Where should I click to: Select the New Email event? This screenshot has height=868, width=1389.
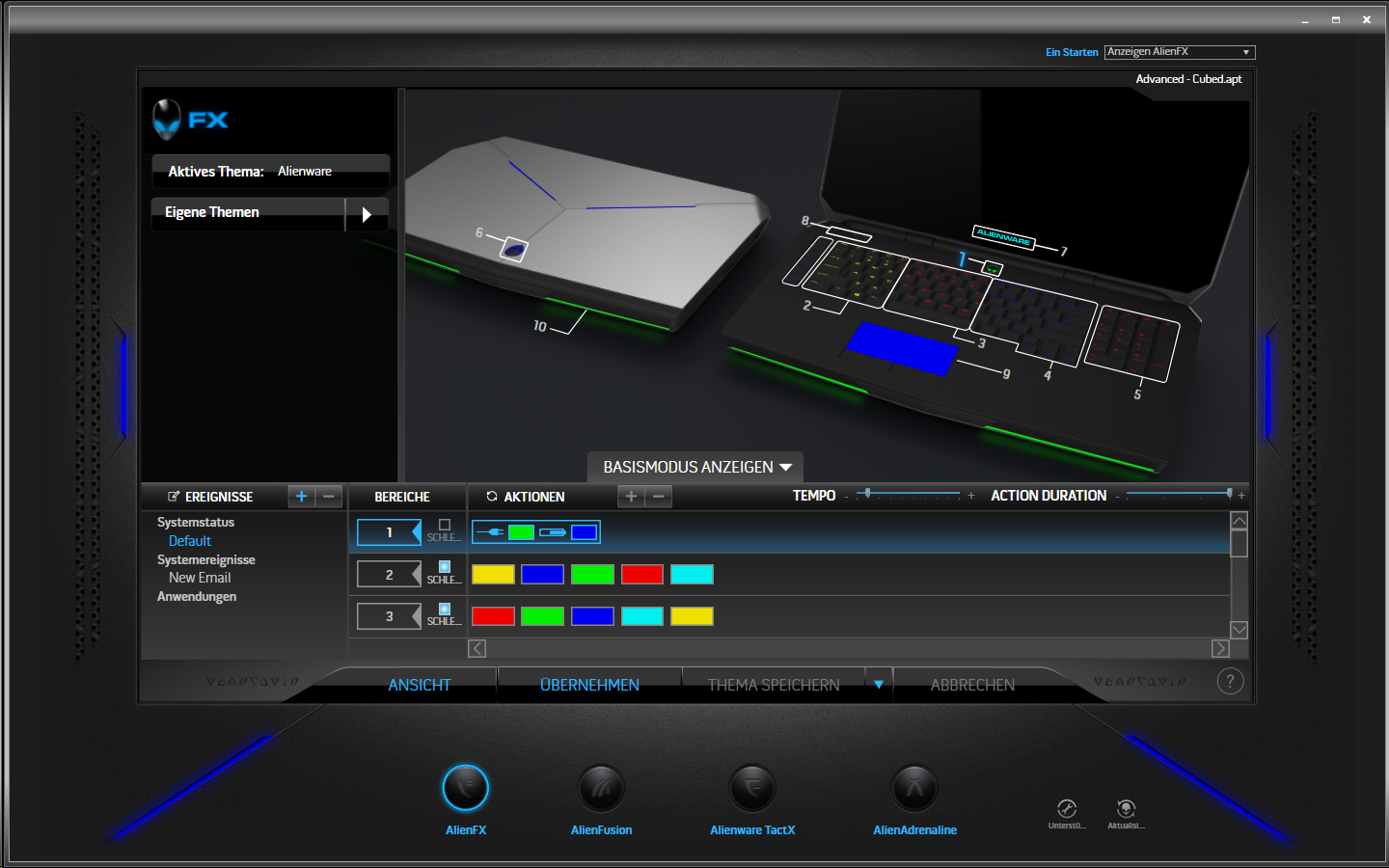pyautogui.click(x=200, y=578)
